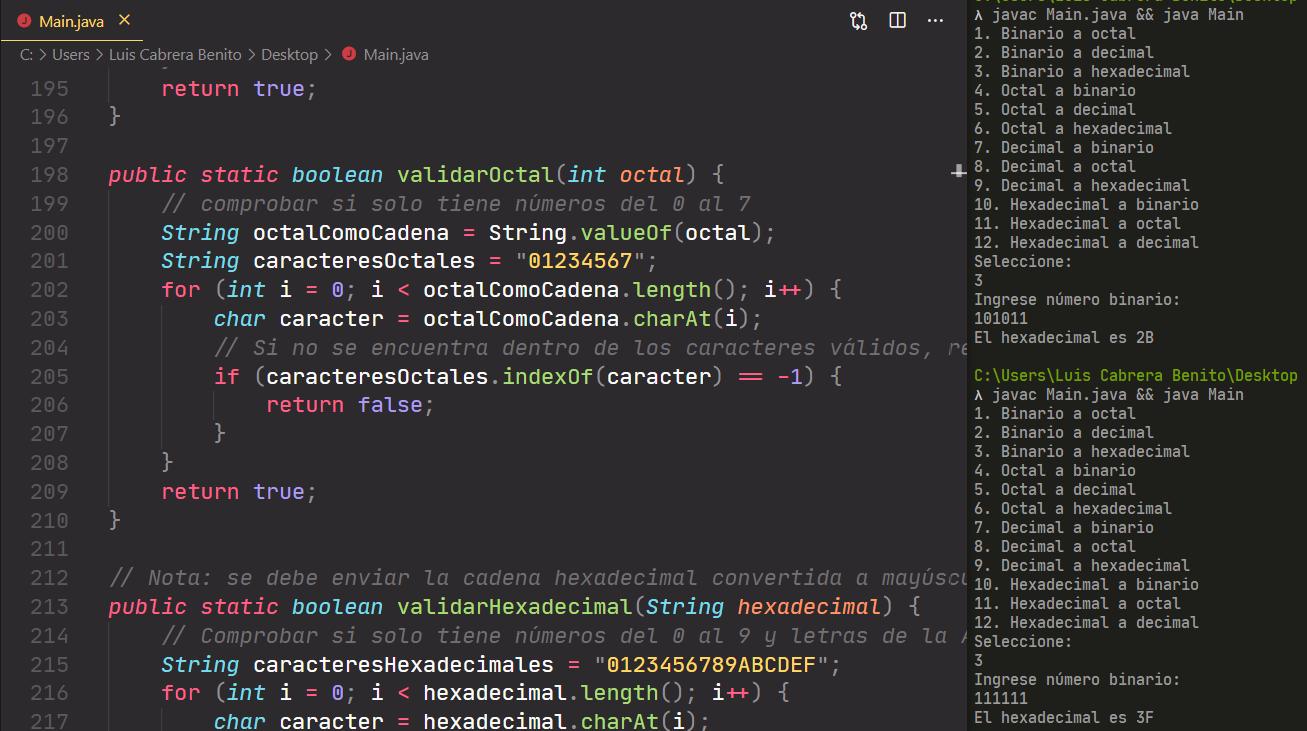The width and height of the screenshot is (1307, 731).
Task: Click the comment on line 199
Action: [456, 204]
